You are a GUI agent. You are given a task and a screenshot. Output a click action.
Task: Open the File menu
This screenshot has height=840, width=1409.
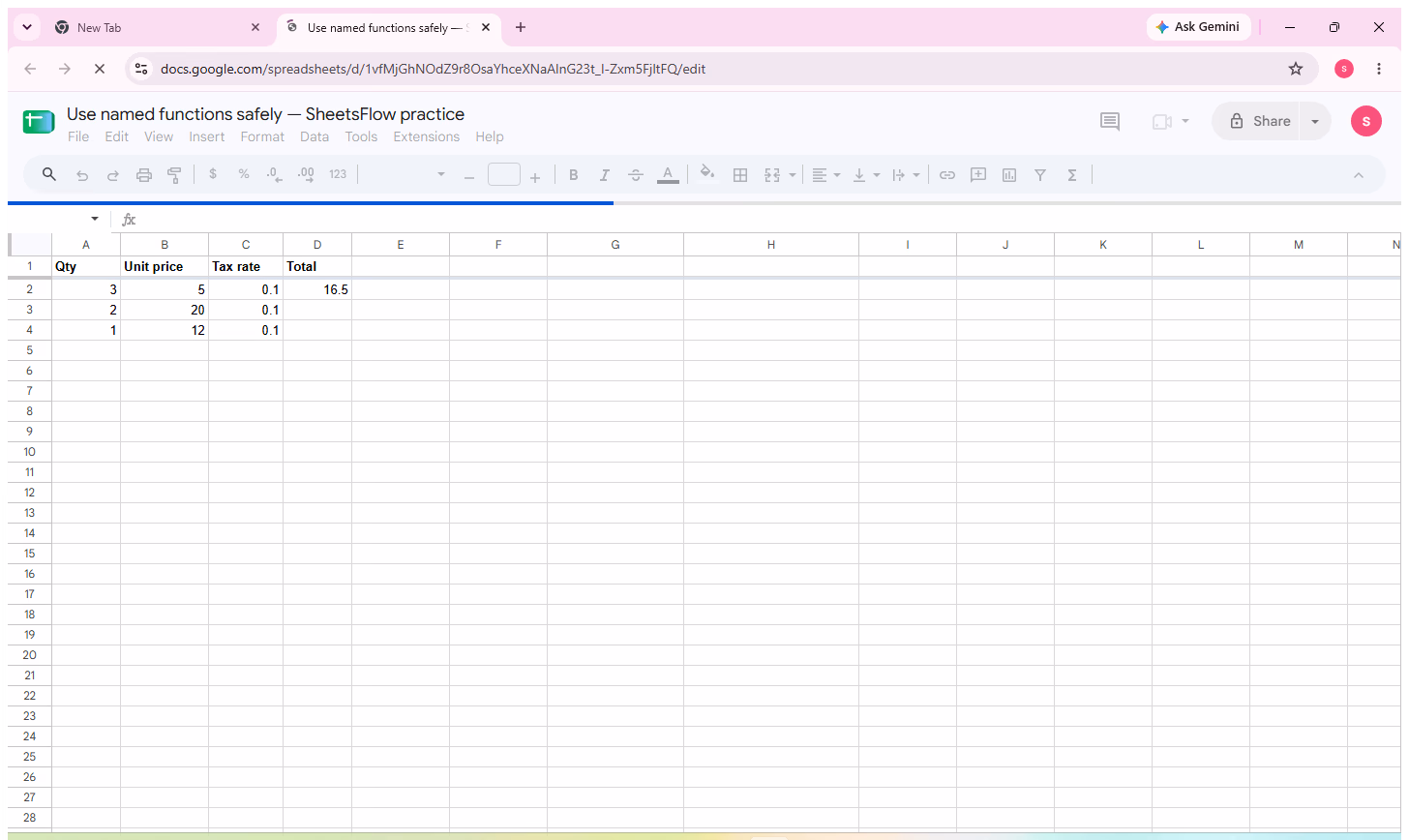click(x=78, y=136)
